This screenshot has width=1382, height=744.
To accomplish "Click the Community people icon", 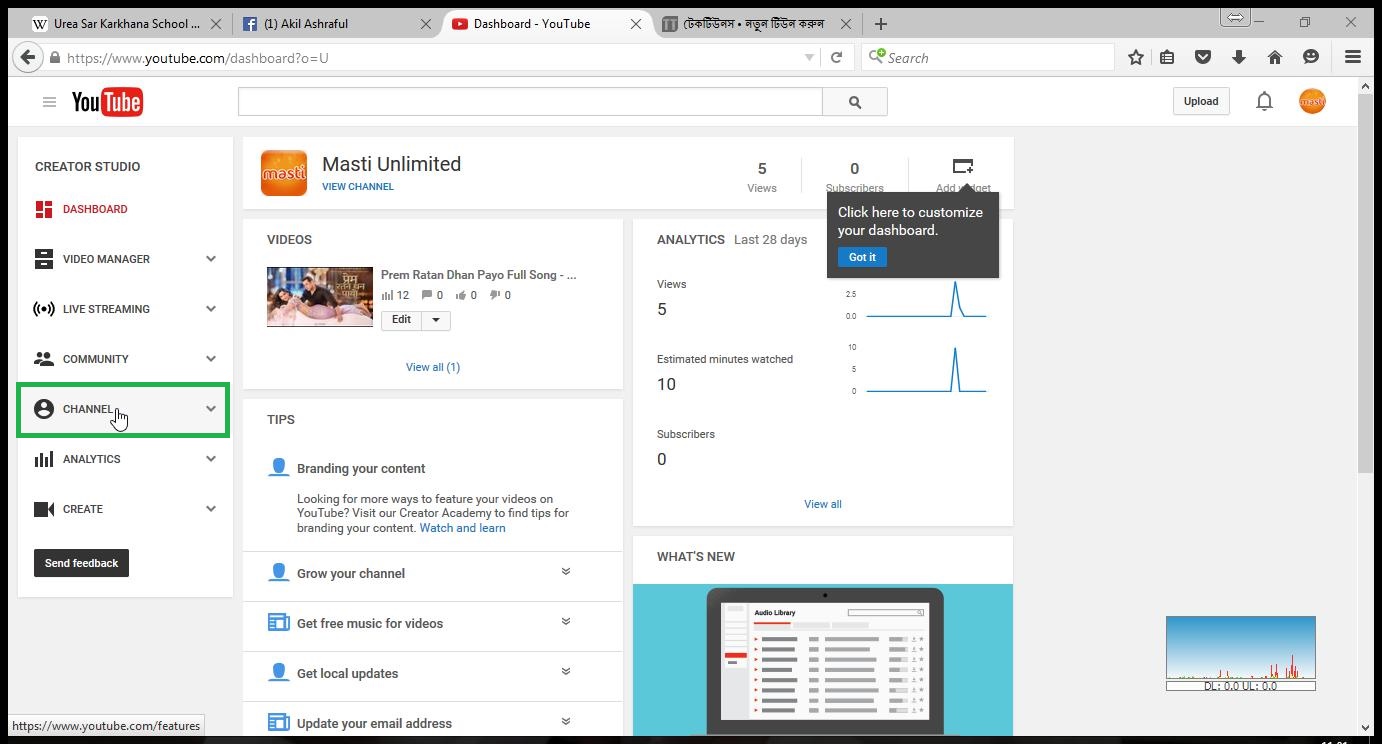I will (44, 358).
